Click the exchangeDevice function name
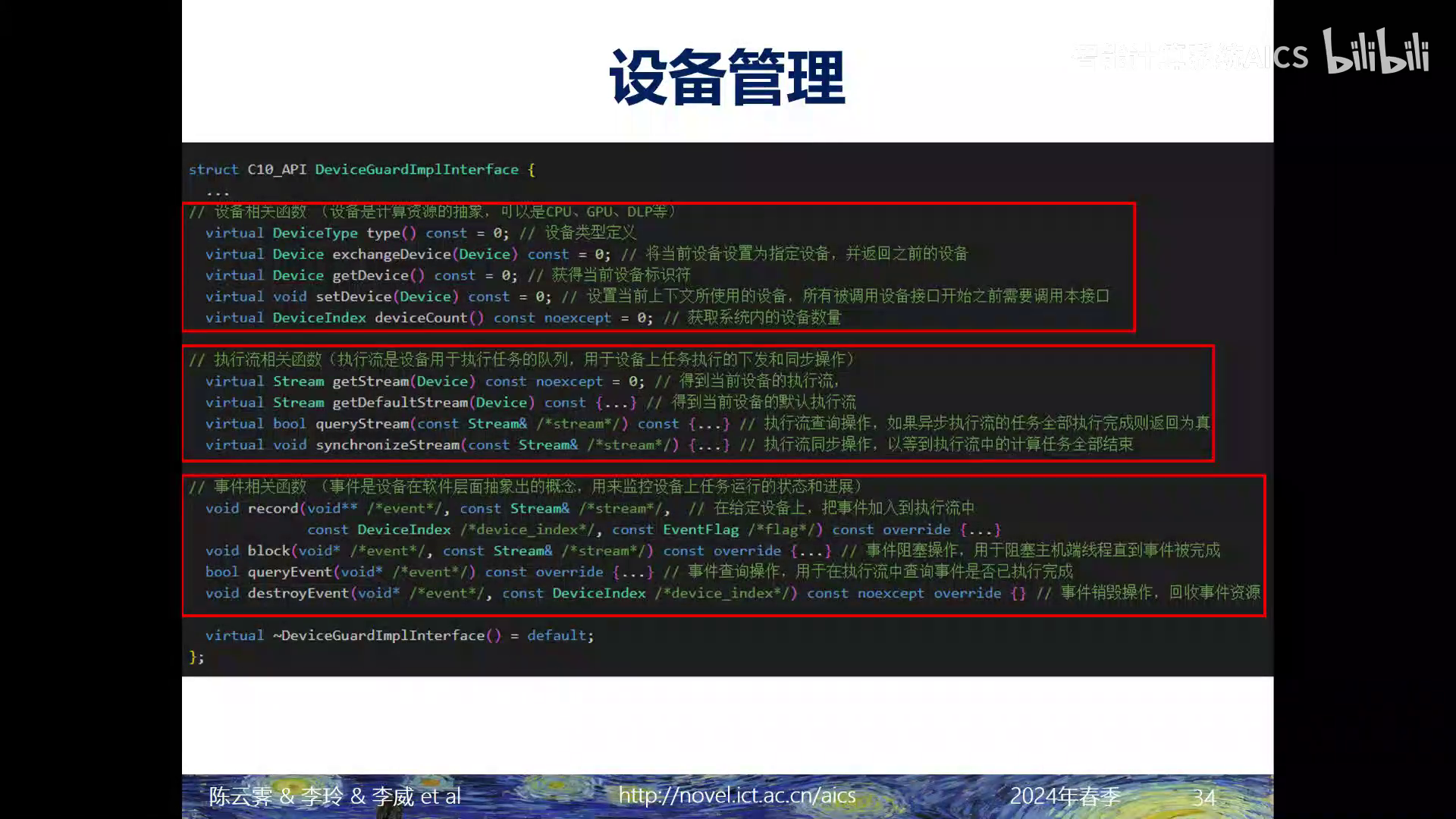1456x819 pixels. point(391,255)
